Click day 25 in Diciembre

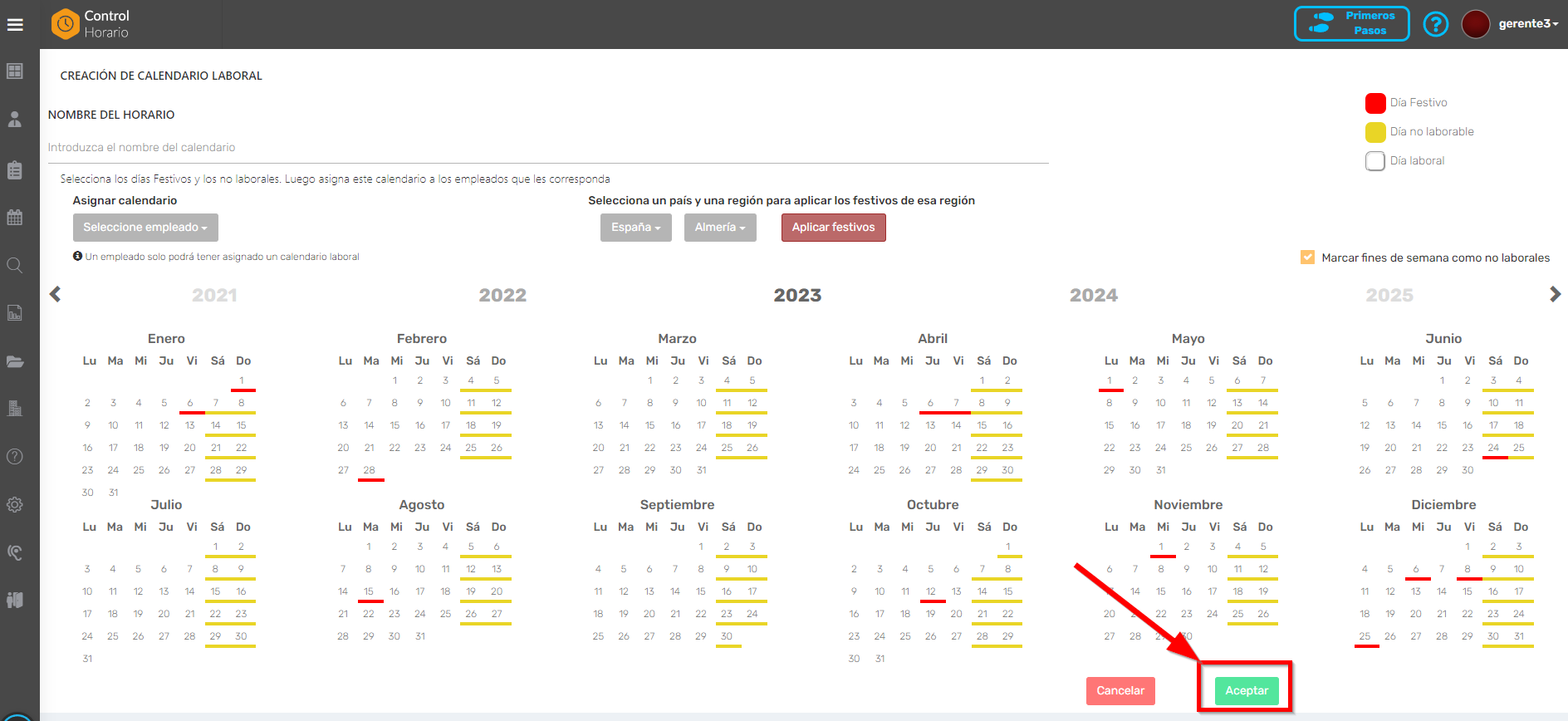[1365, 636]
